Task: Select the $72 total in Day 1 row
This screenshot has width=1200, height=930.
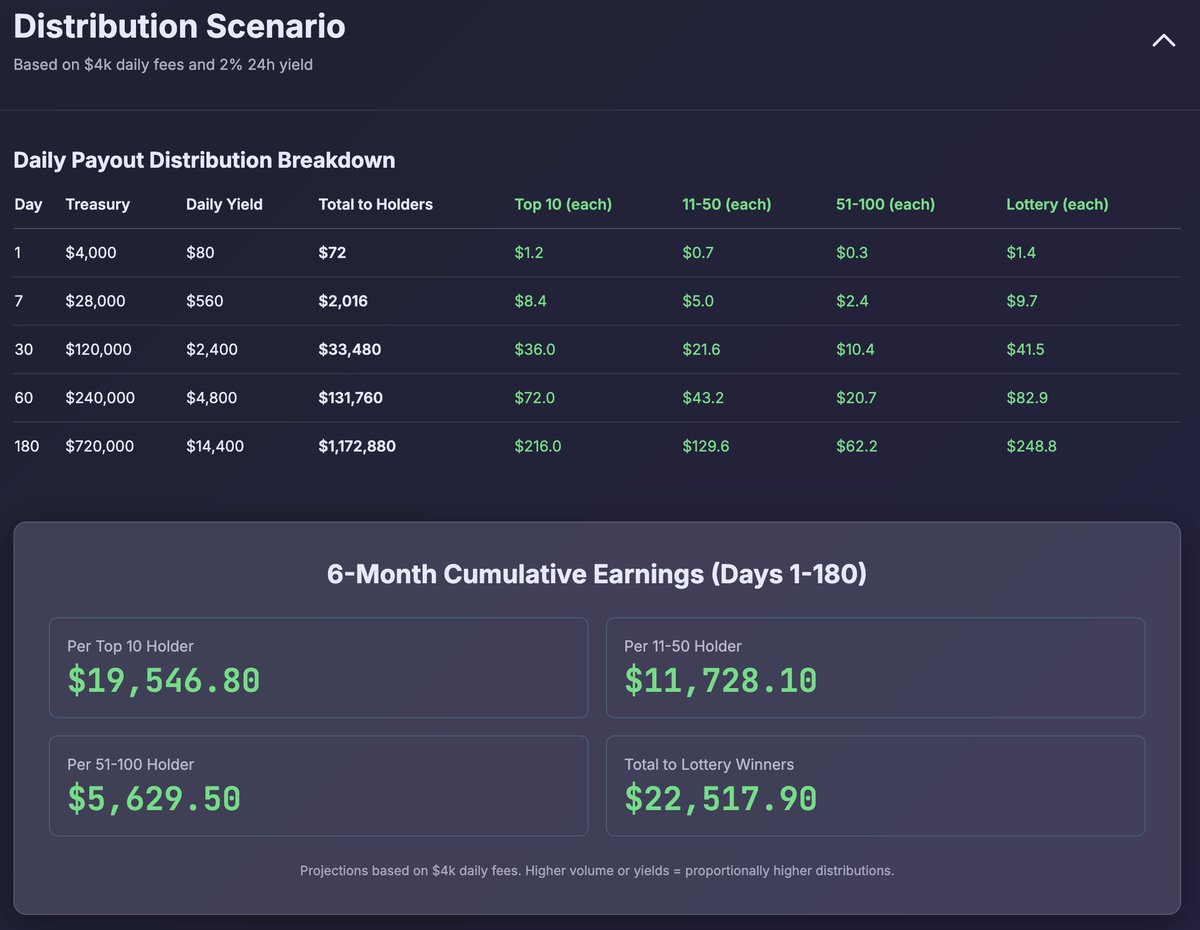Action: [332, 253]
